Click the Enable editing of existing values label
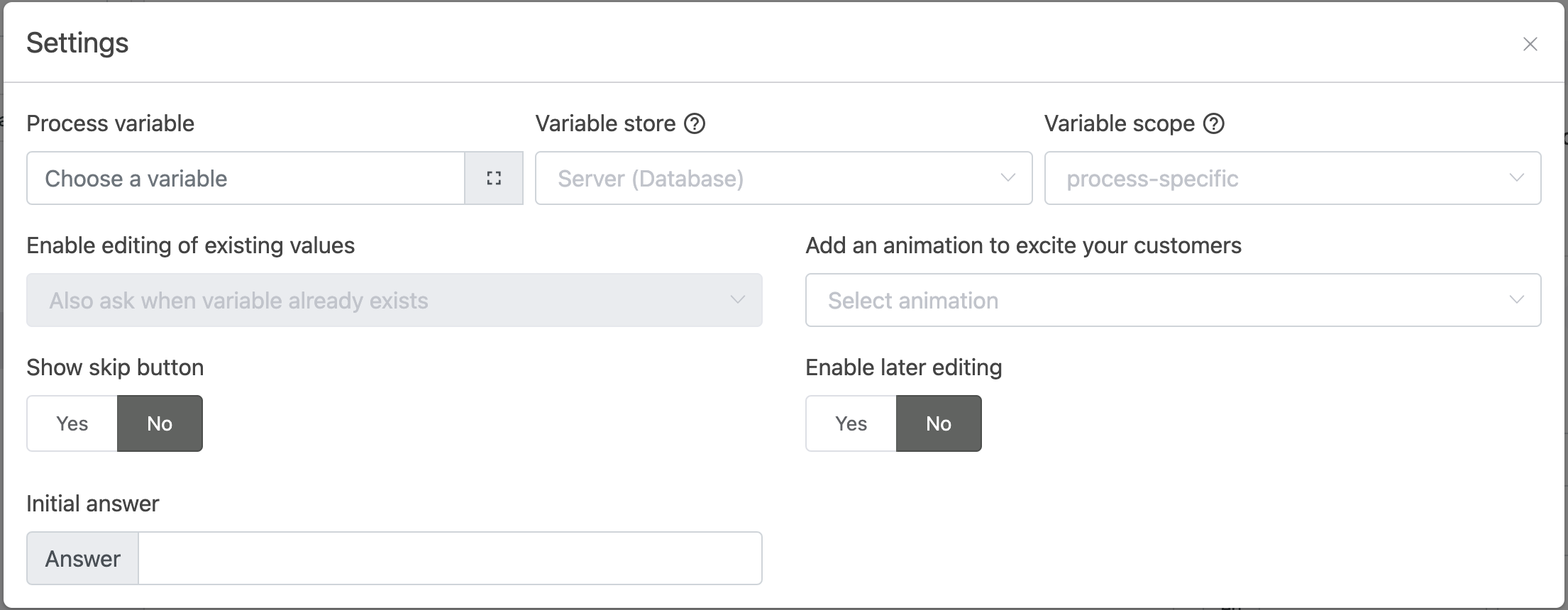The height and width of the screenshot is (610, 1568). tap(190, 245)
